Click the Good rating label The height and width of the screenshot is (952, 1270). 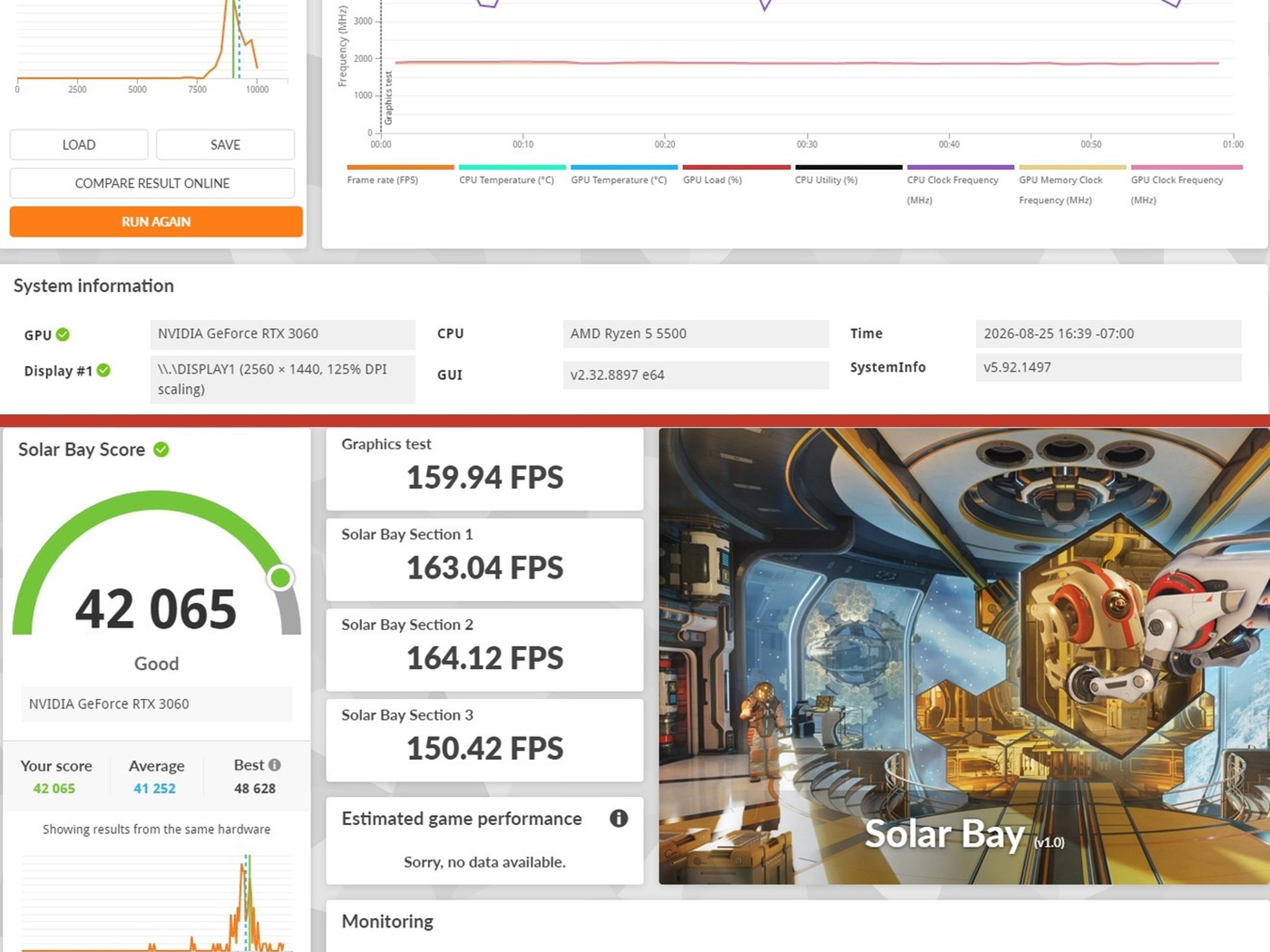[156, 664]
